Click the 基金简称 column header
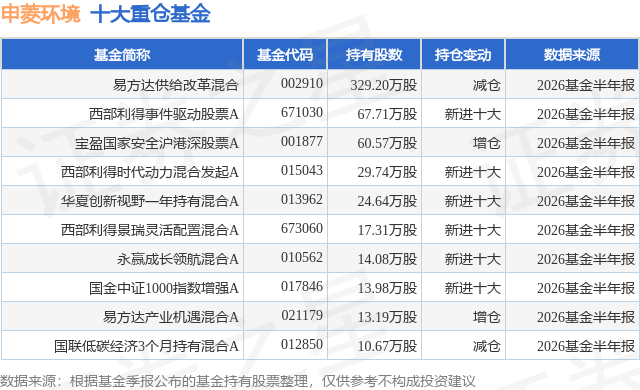The height and width of the screenshot is (390, 640). (122, 55)
